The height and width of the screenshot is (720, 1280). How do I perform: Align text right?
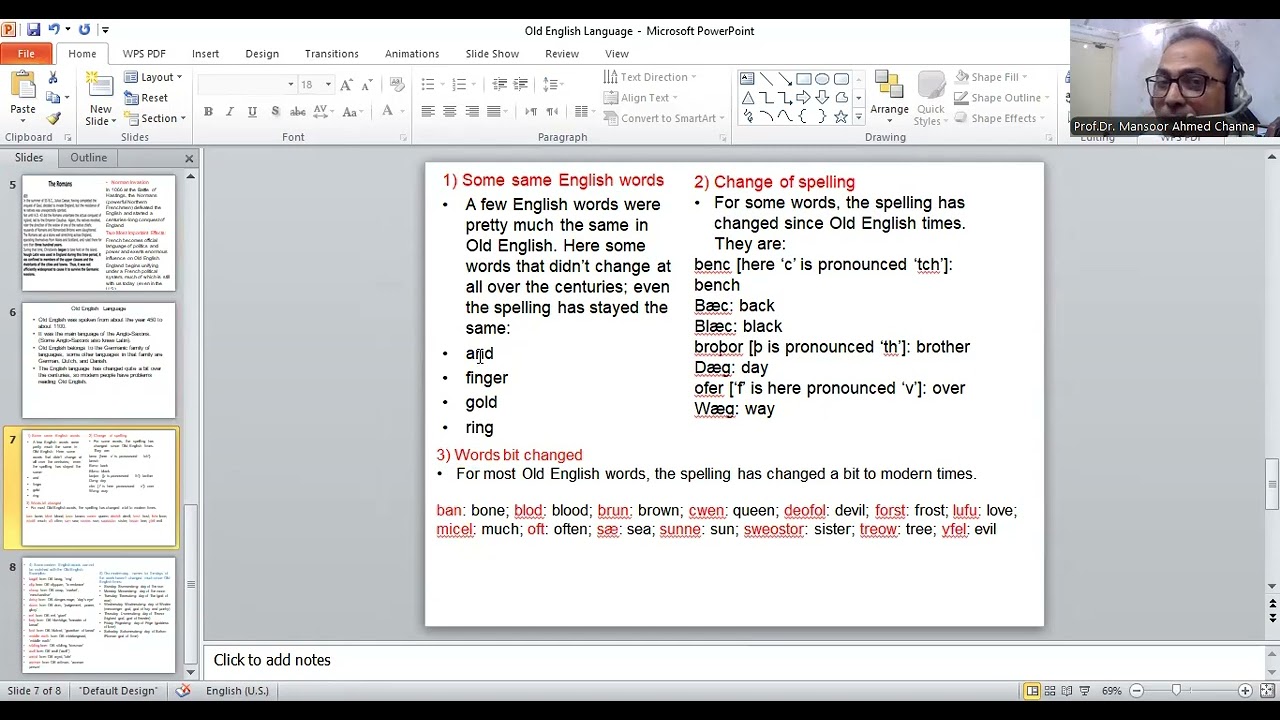point(472,112)
